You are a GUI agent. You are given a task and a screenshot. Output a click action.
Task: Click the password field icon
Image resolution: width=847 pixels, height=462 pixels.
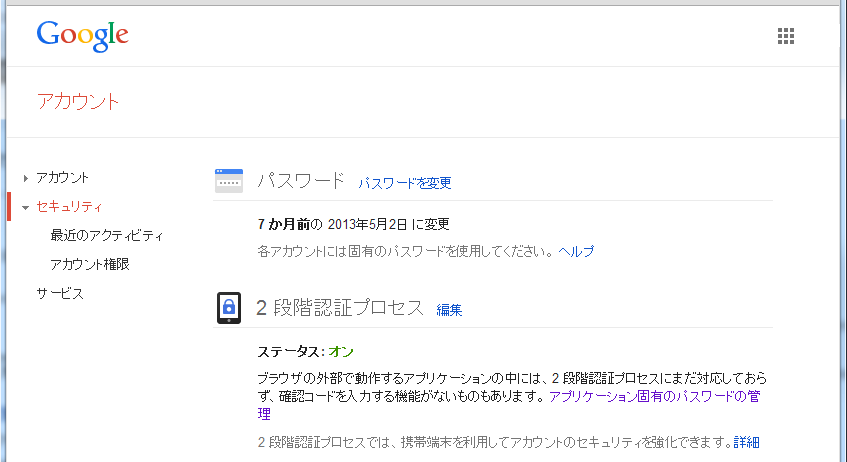[x=229, y=181]
